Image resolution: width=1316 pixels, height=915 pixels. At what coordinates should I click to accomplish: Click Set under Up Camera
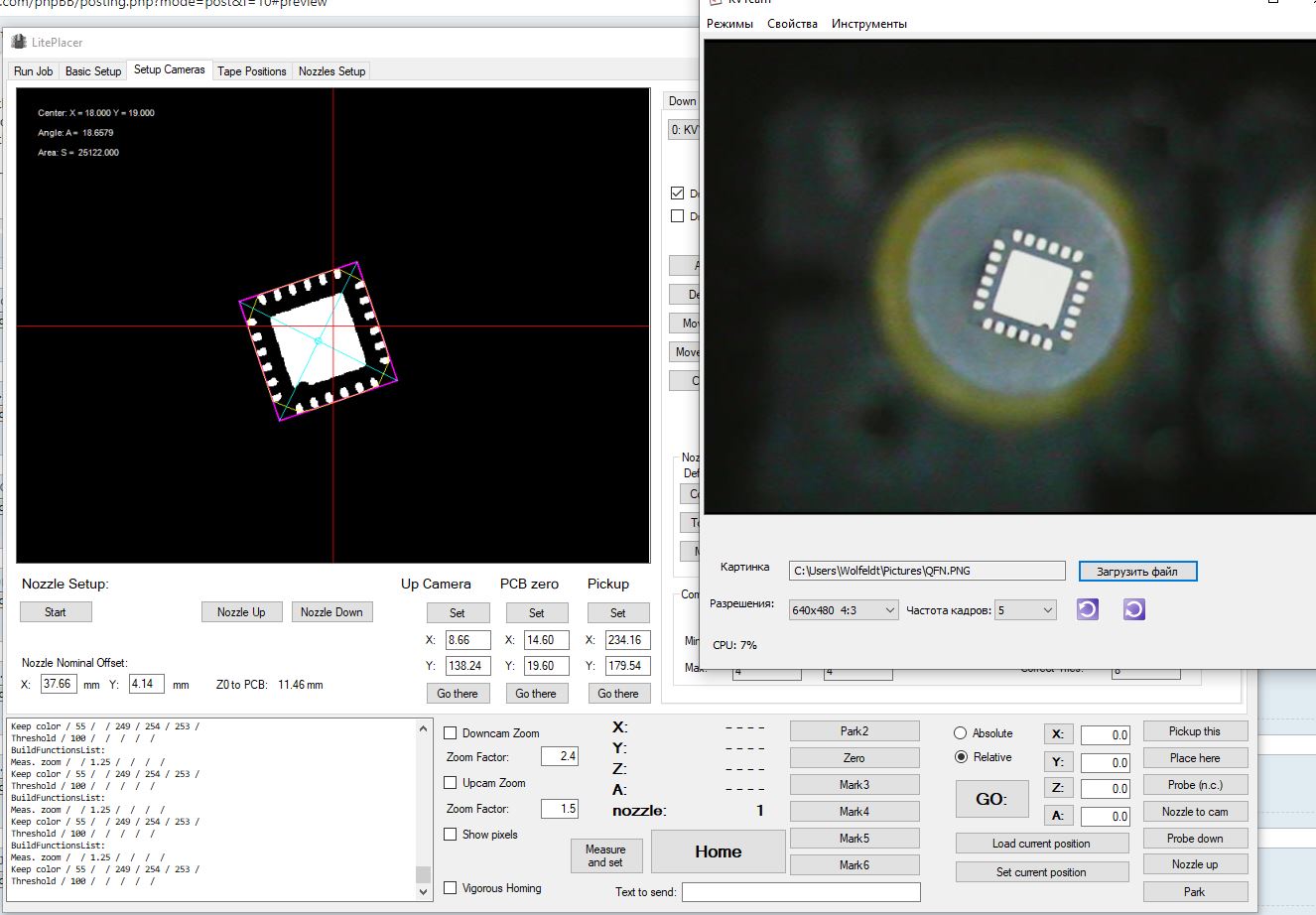[x=458, y=613]
